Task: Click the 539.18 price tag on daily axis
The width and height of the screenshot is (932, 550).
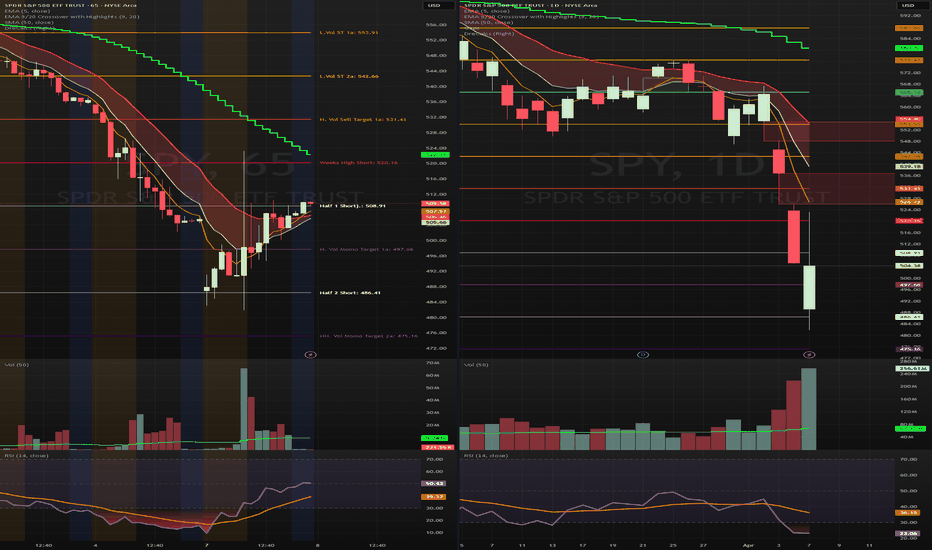Action: (909, 166)
